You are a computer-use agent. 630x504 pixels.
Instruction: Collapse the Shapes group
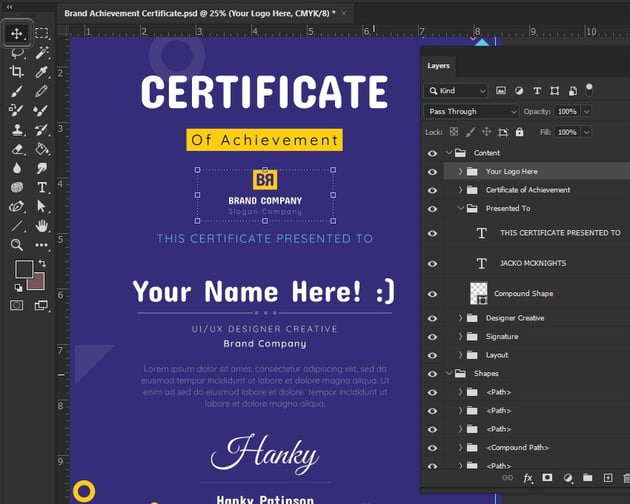[x=449, y=373]
